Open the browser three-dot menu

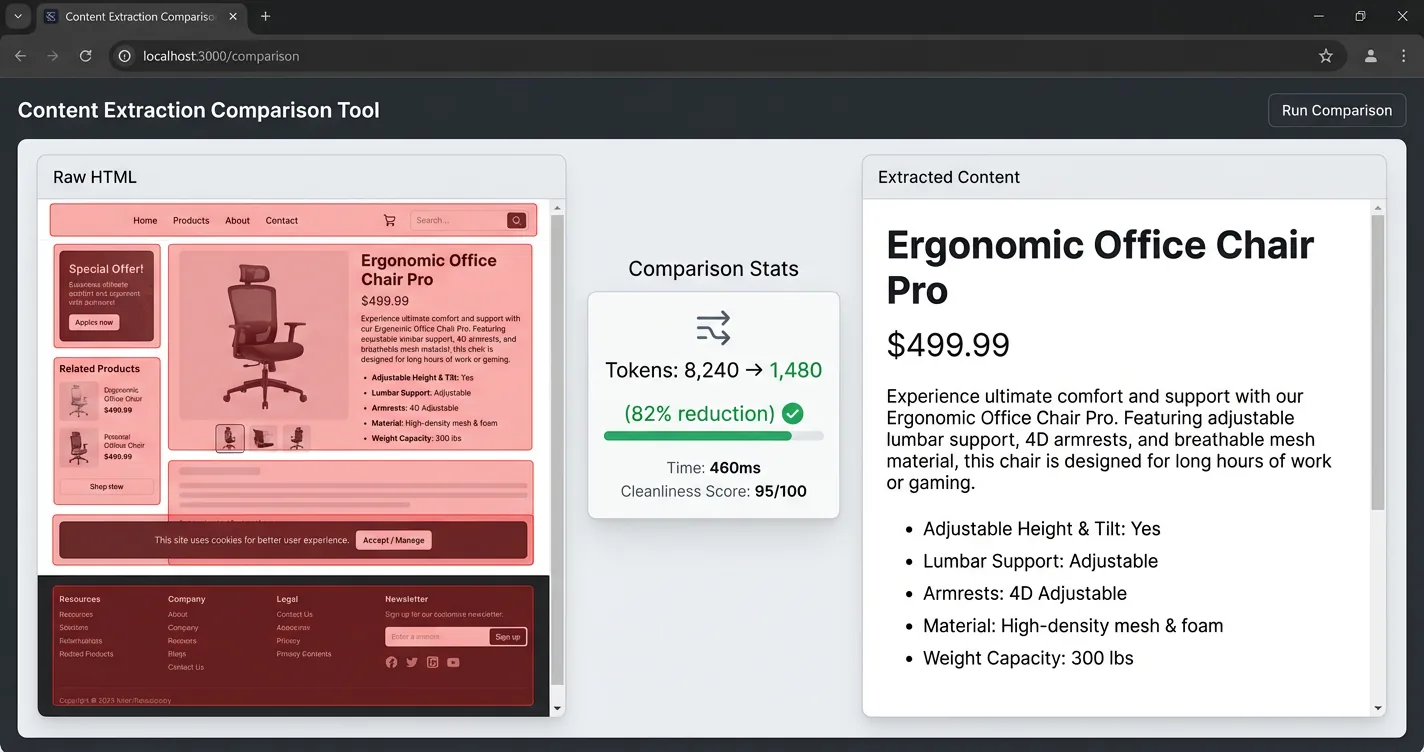(x=1404, y=56)
